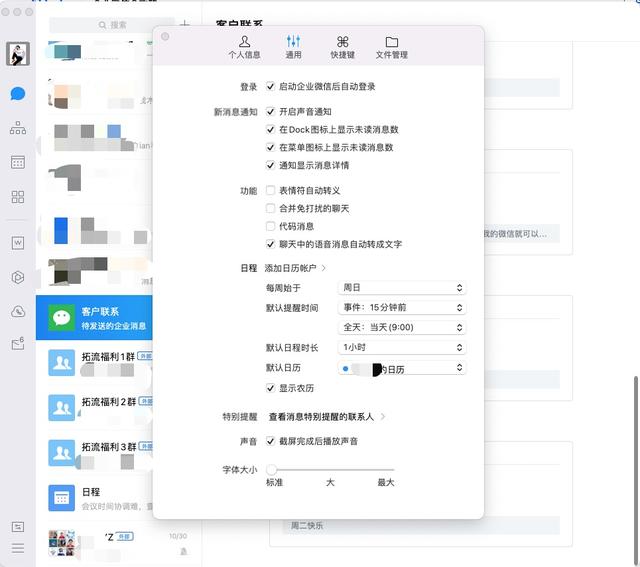This screenshot has height=567, width=640.
Task: Open the 拓流福利2群 group avatar
Action: click(x=62, y=407)
